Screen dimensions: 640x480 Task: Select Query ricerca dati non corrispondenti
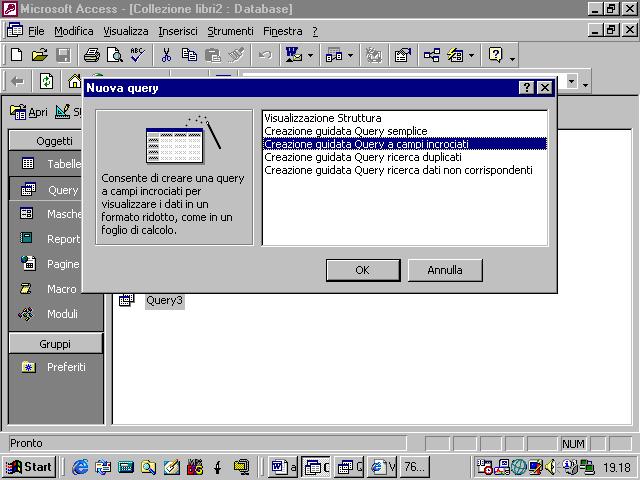(x=404, y=170)
